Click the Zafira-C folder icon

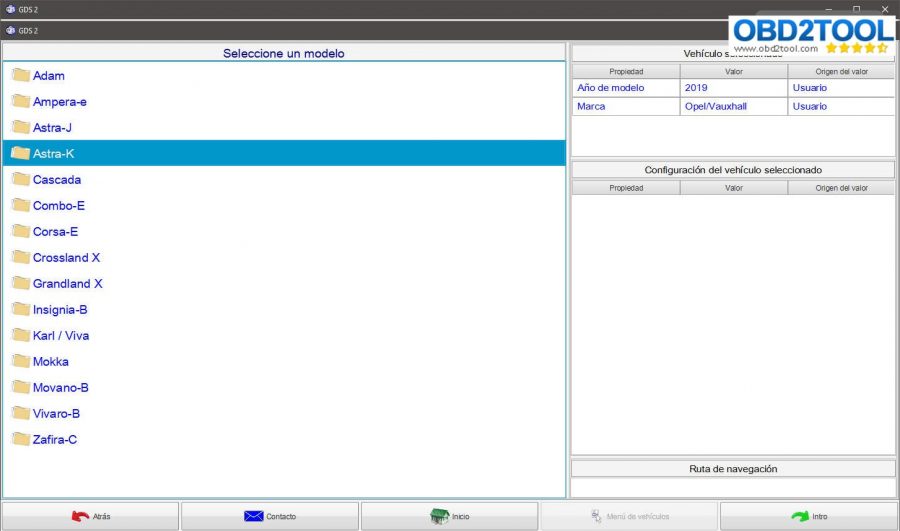21,439
